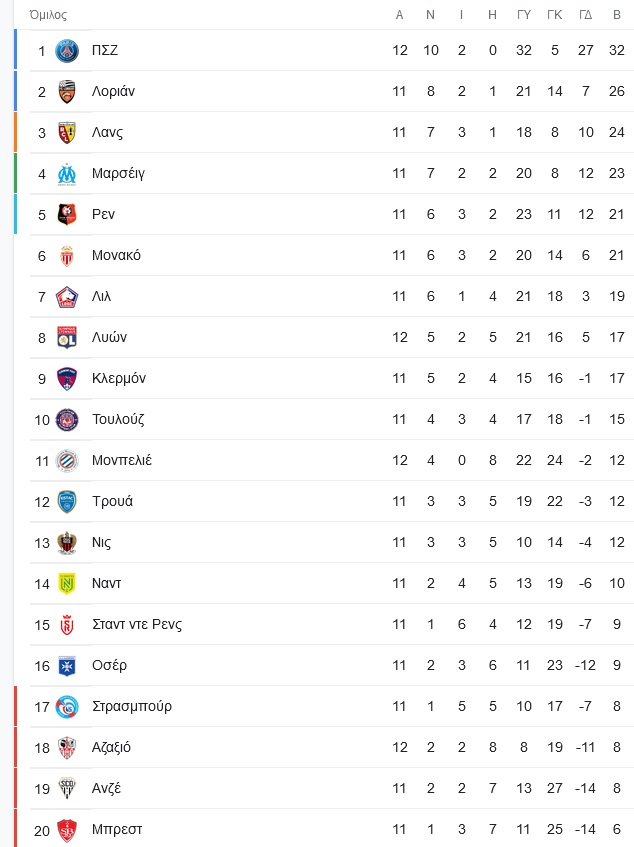The width and height of the screenshot is (634, 847).
Task: Click the ΠΣΖ club crest icon
Action: pos(66,51)
